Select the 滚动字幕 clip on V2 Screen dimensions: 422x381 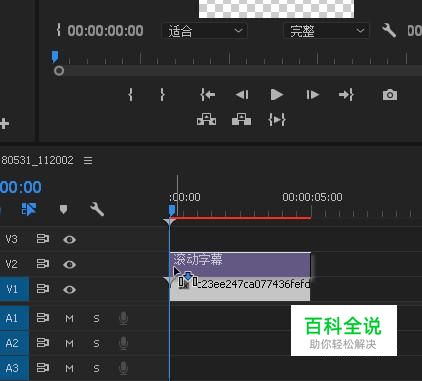[x=240, y=264]
